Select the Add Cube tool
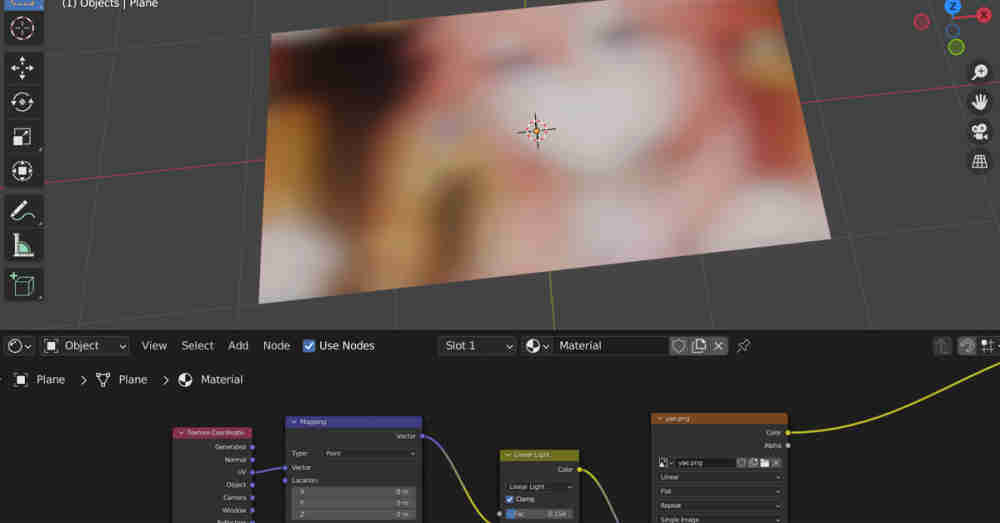1000x523 pixels. [x=21, y=285]
